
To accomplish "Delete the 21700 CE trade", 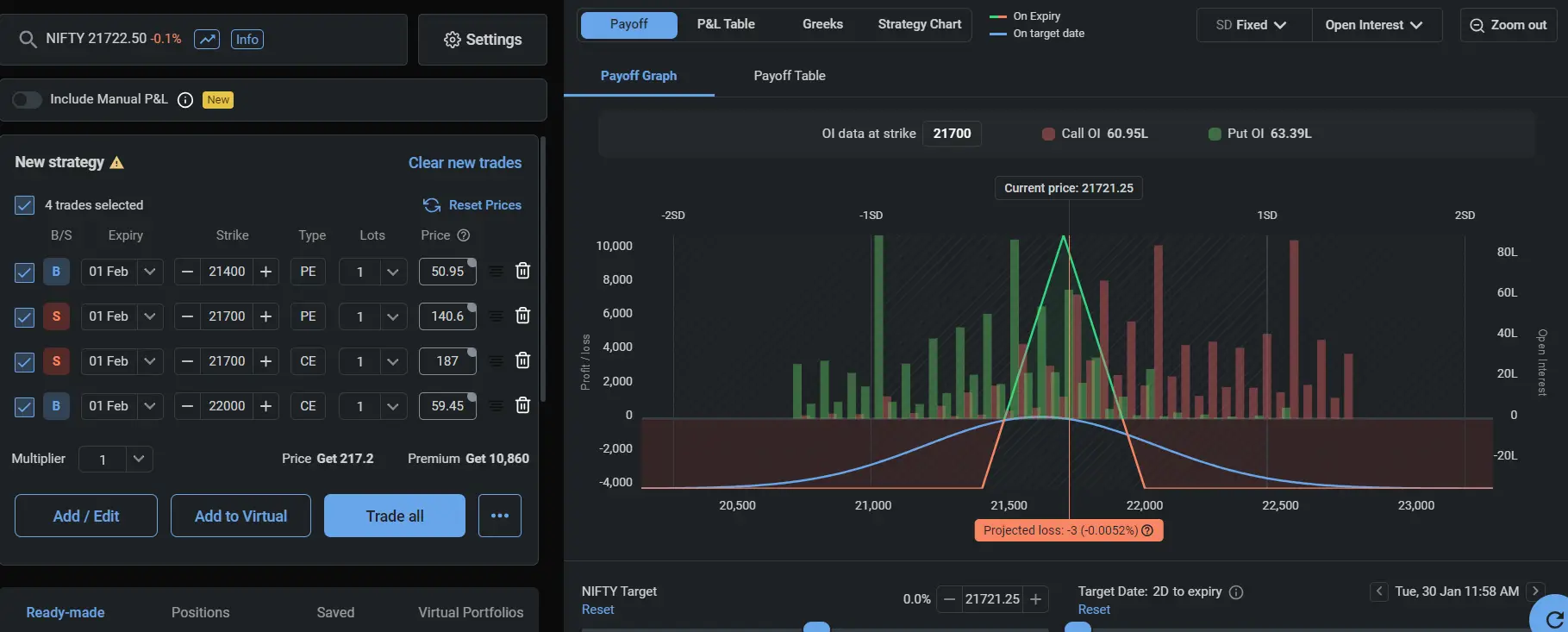I will coord(522,360).
